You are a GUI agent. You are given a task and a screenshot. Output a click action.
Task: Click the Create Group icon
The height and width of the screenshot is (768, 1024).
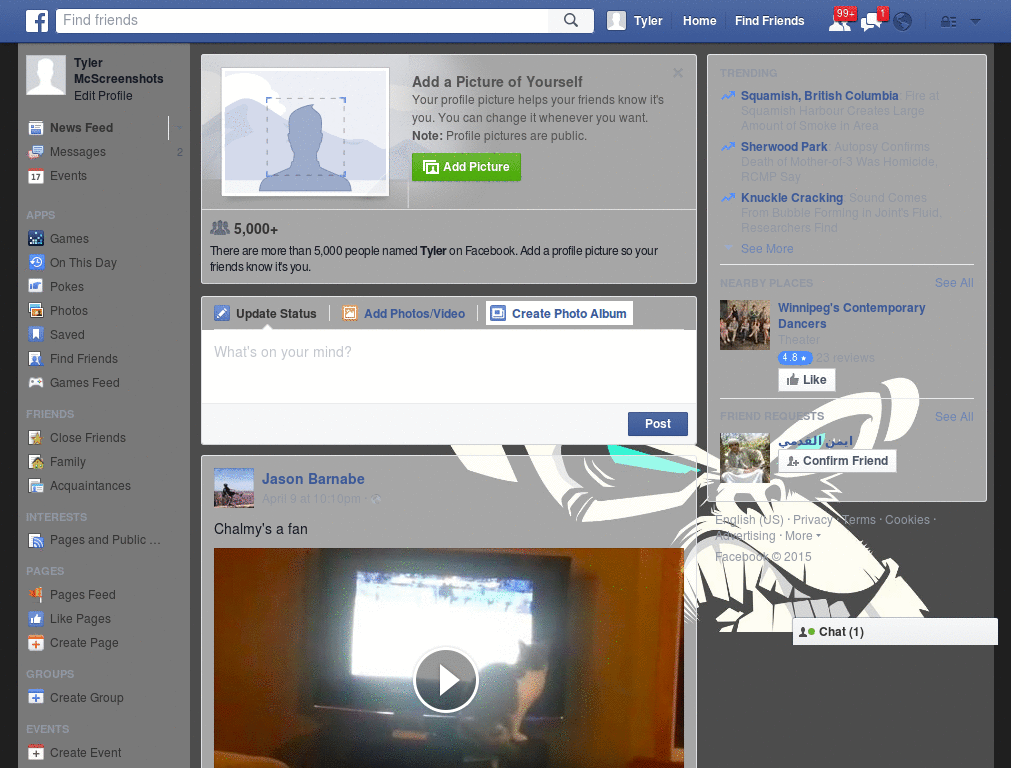[x=36, y=697]
